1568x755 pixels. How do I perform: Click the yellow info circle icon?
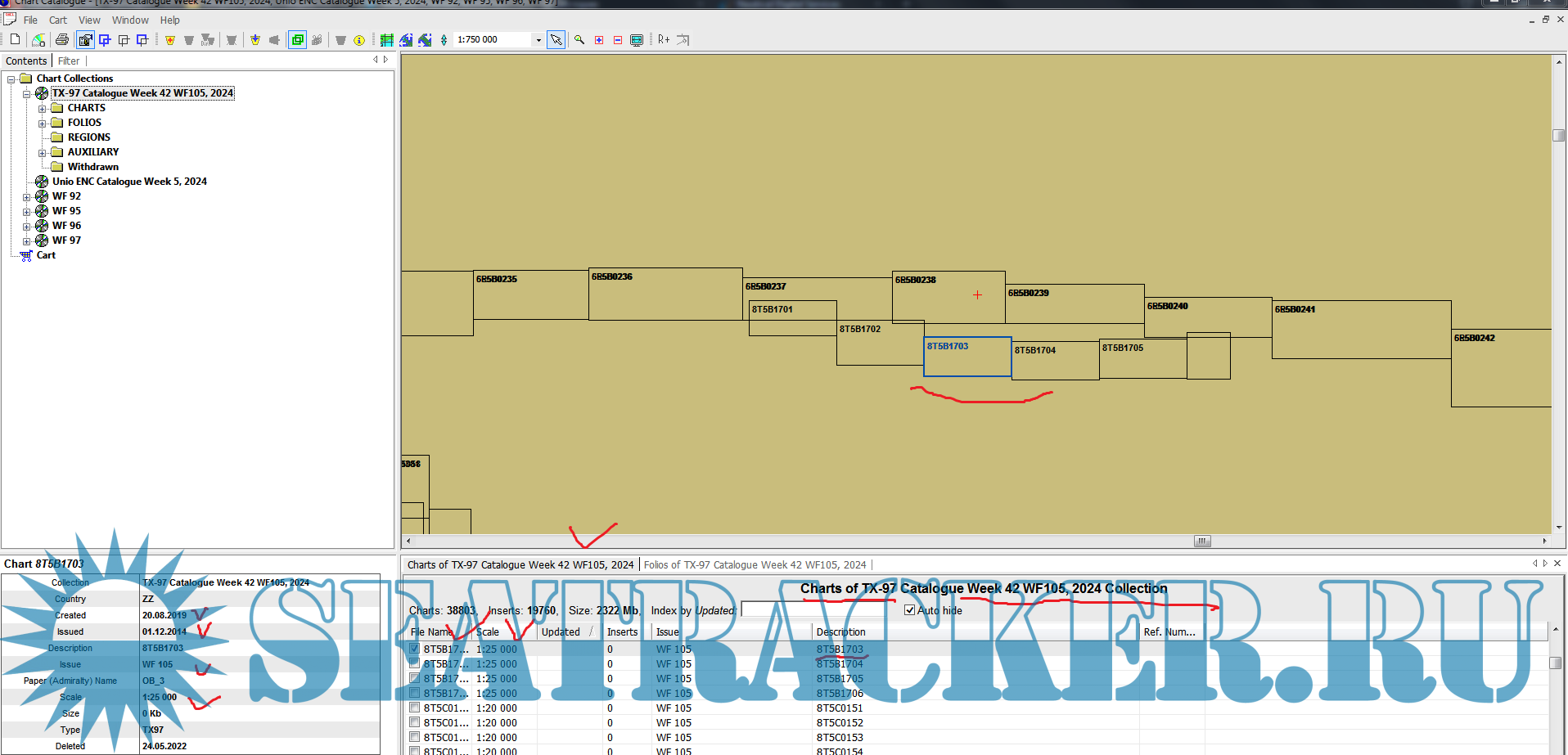click(x=359, y=40)
